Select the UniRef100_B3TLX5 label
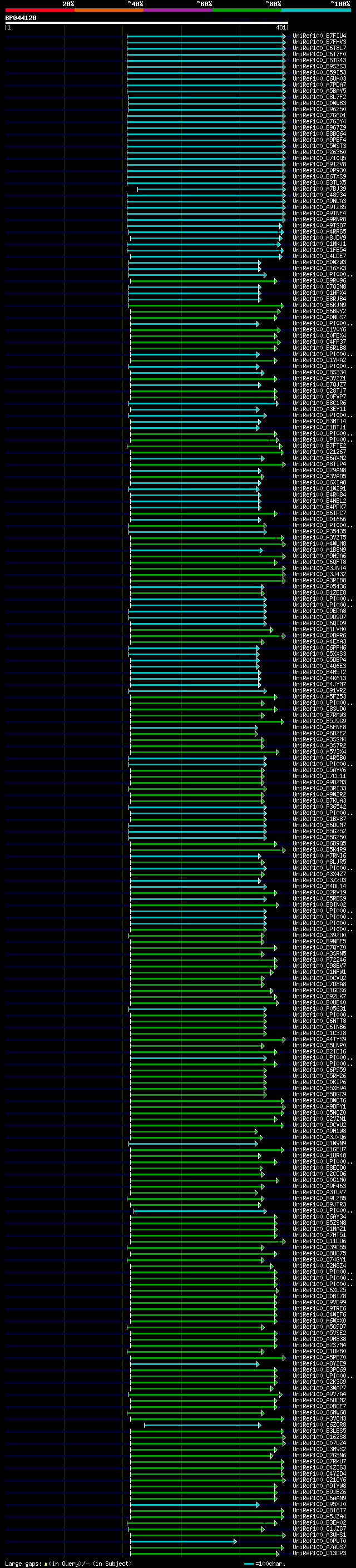 [x=319, y=182]
